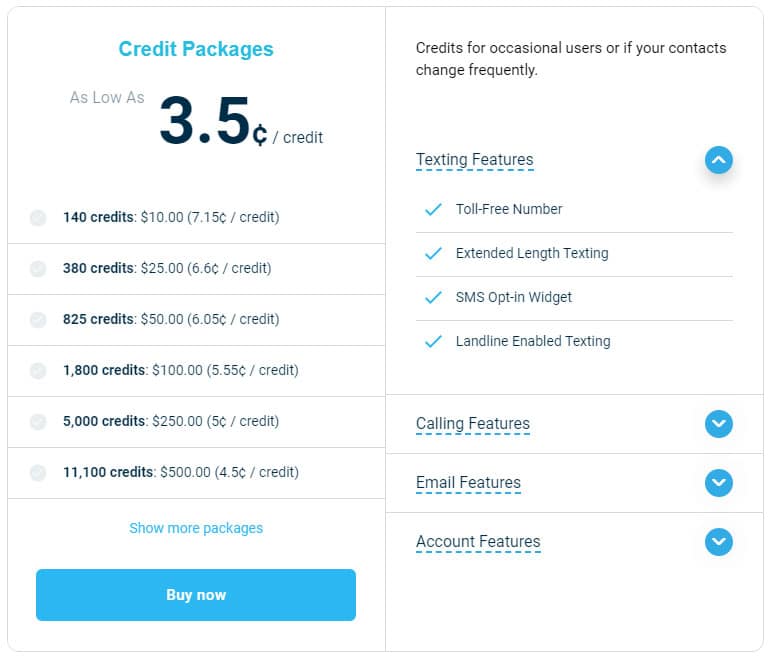Click the Calling Features heading
This screenshot has height=661, width=775.
473,424
